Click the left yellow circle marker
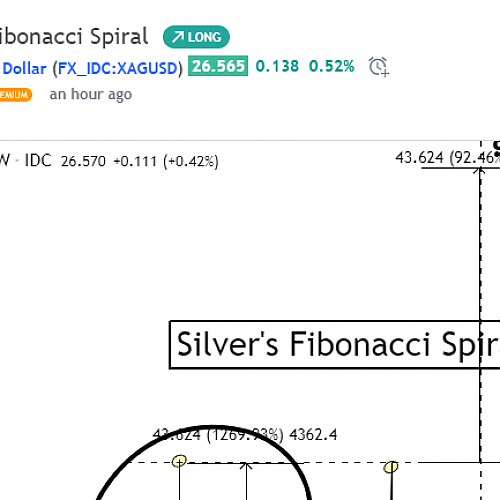This screenshot has width=500, height=500. pos(179,461)
